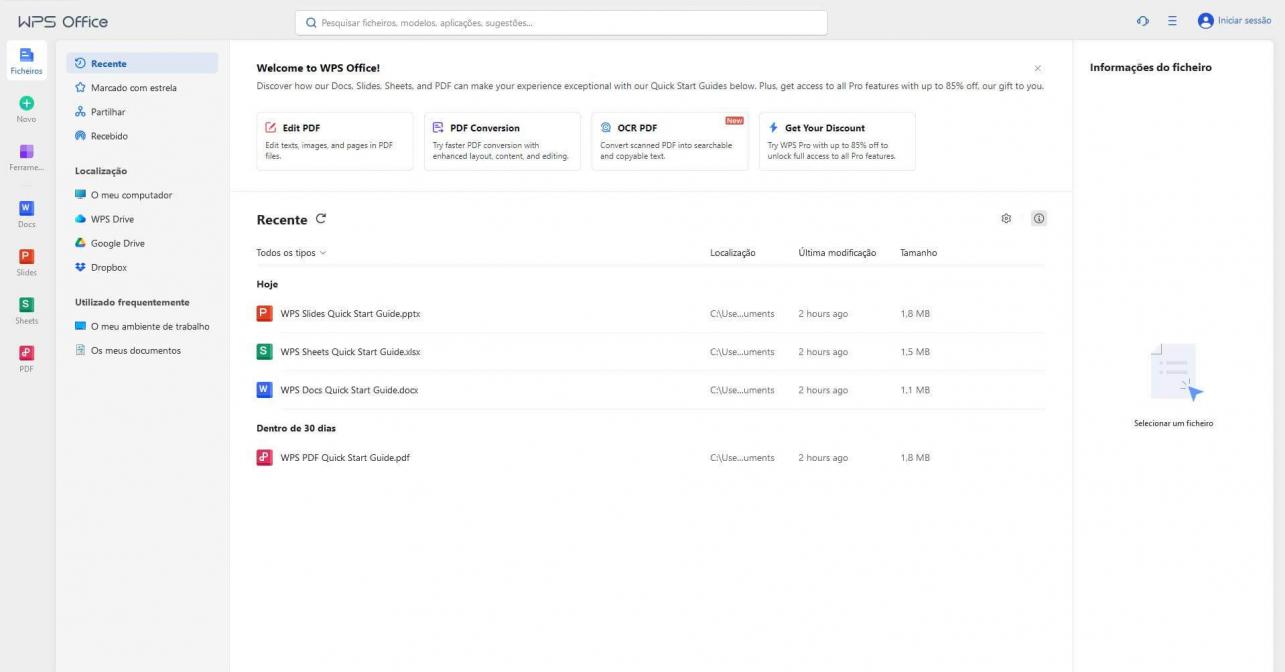
Task: Expand the Todos os tipos filter
Action: tap(291, 253)
